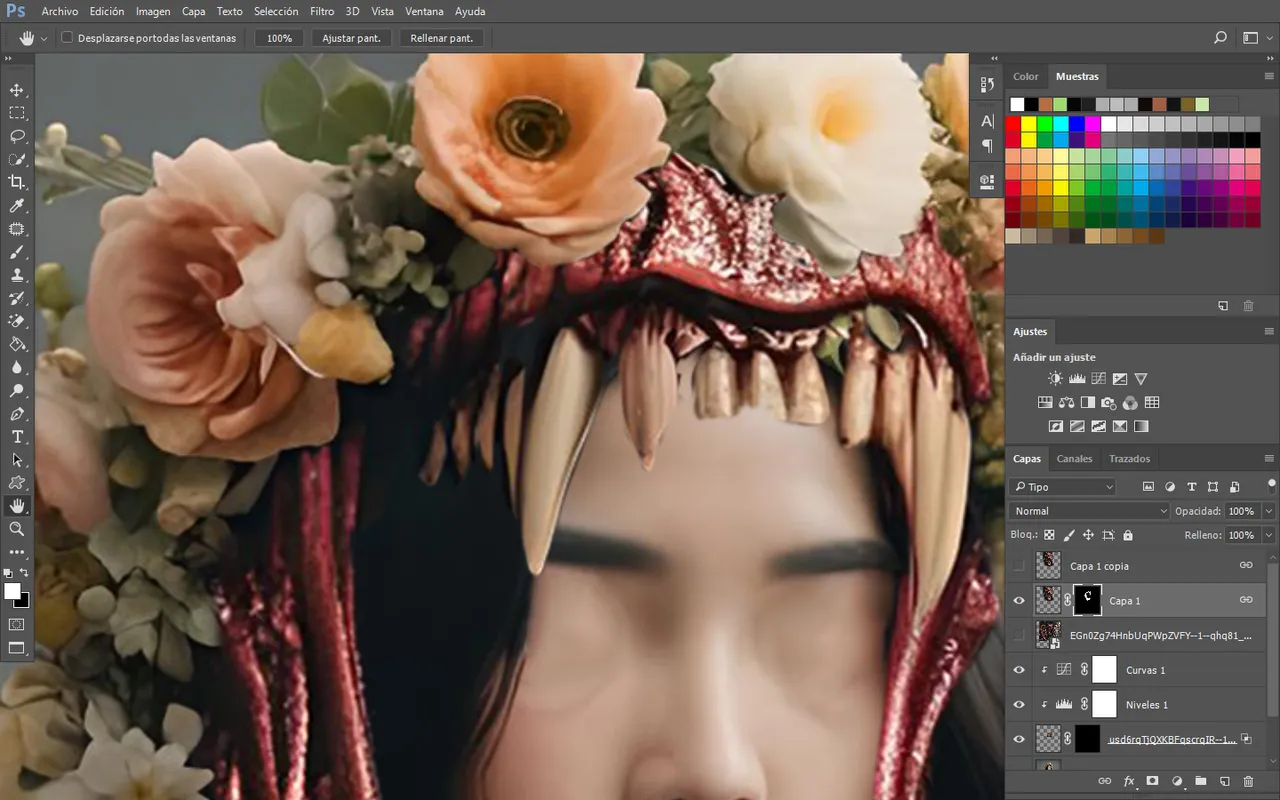Select the Dodge tool
This screenshot has width=1280, height=800.
tap(17, 390)
